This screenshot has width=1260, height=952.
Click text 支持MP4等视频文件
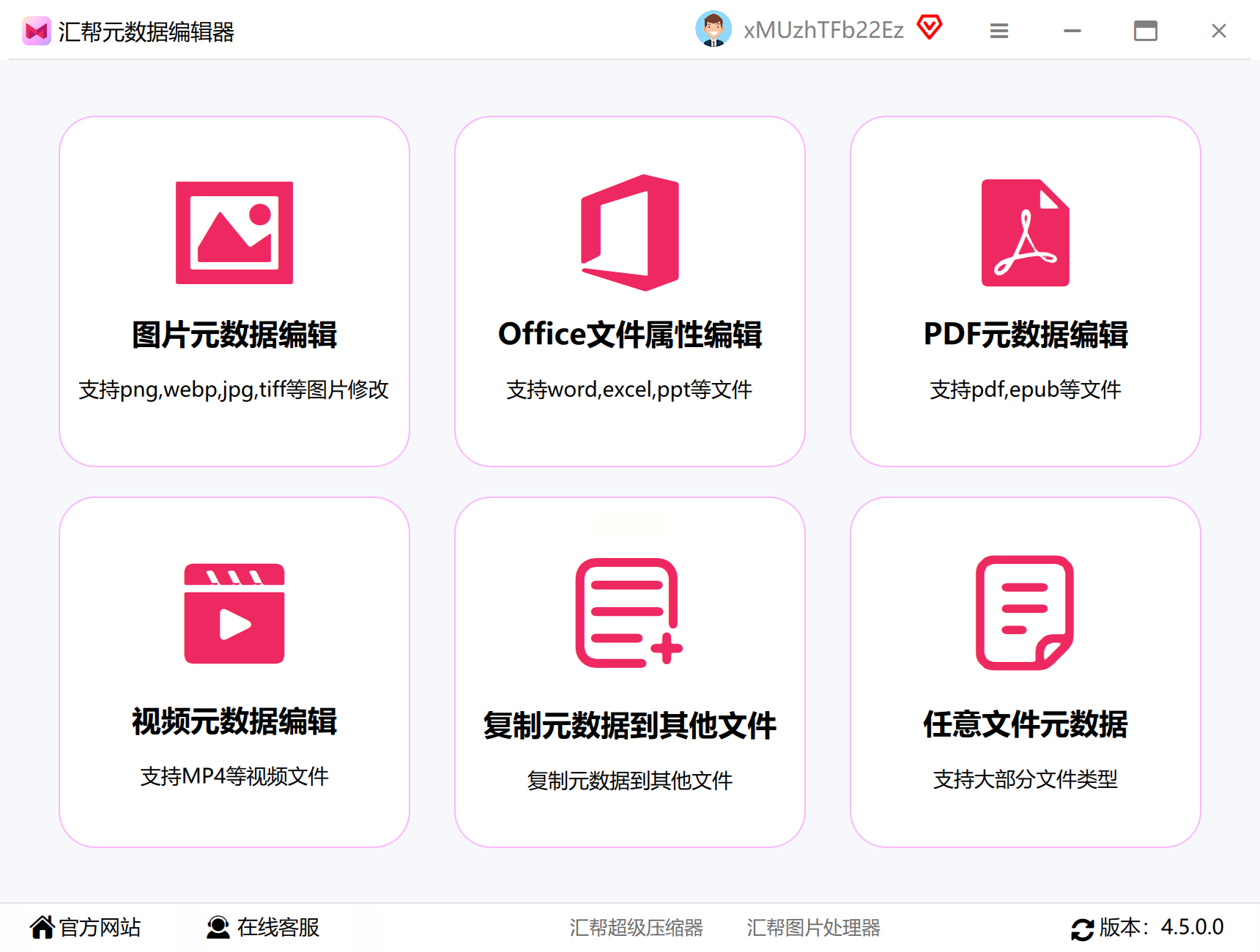pos(234,776)
